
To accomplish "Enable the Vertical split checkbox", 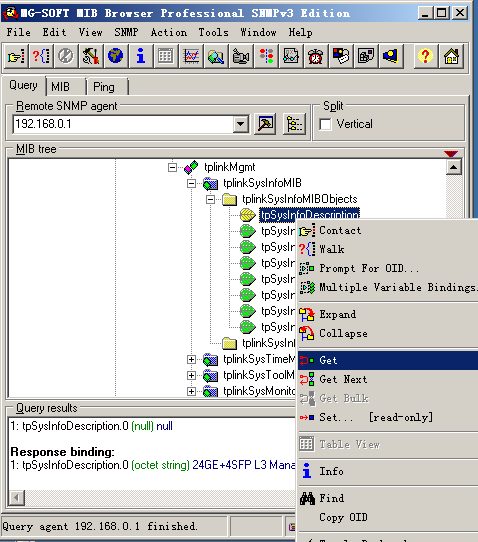I will 325,124.
